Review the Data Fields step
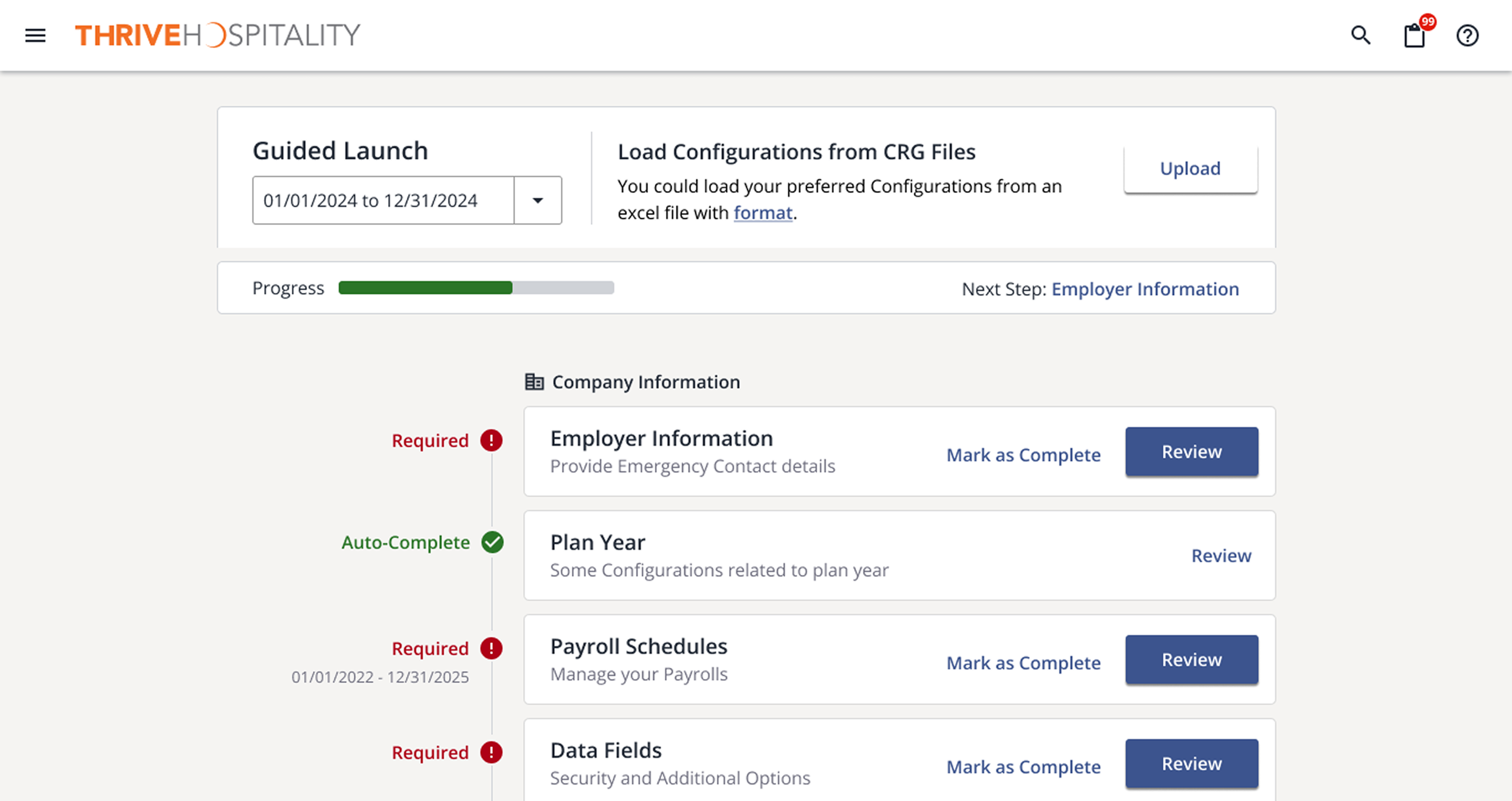 tap(1192, 763)
